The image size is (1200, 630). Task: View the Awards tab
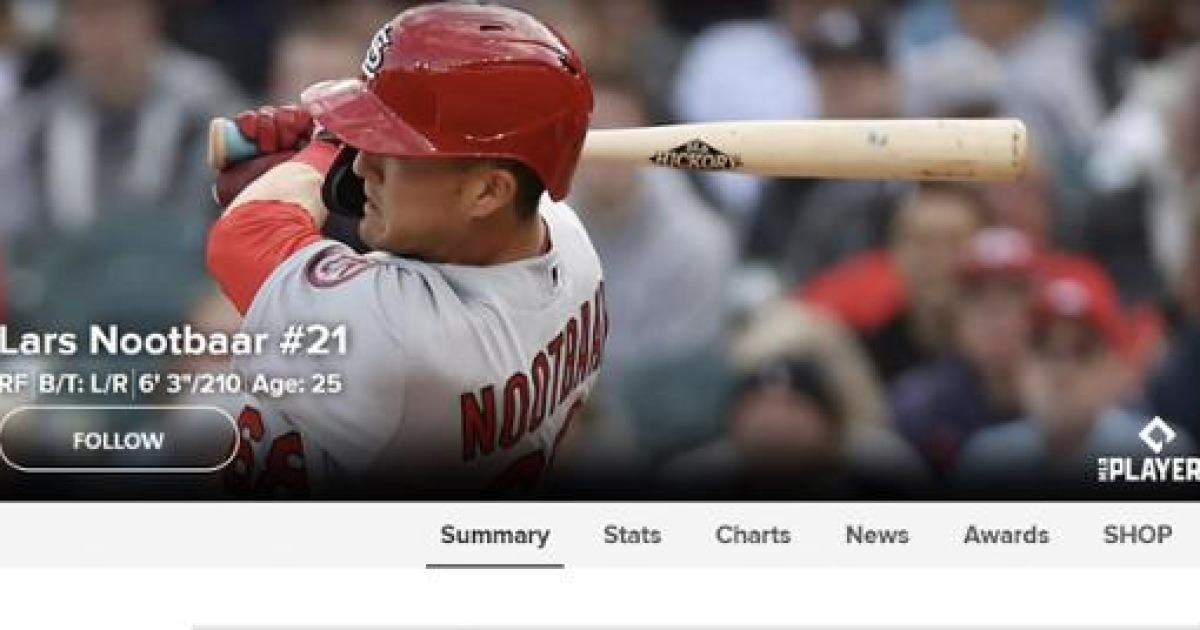coord(1006,535)
